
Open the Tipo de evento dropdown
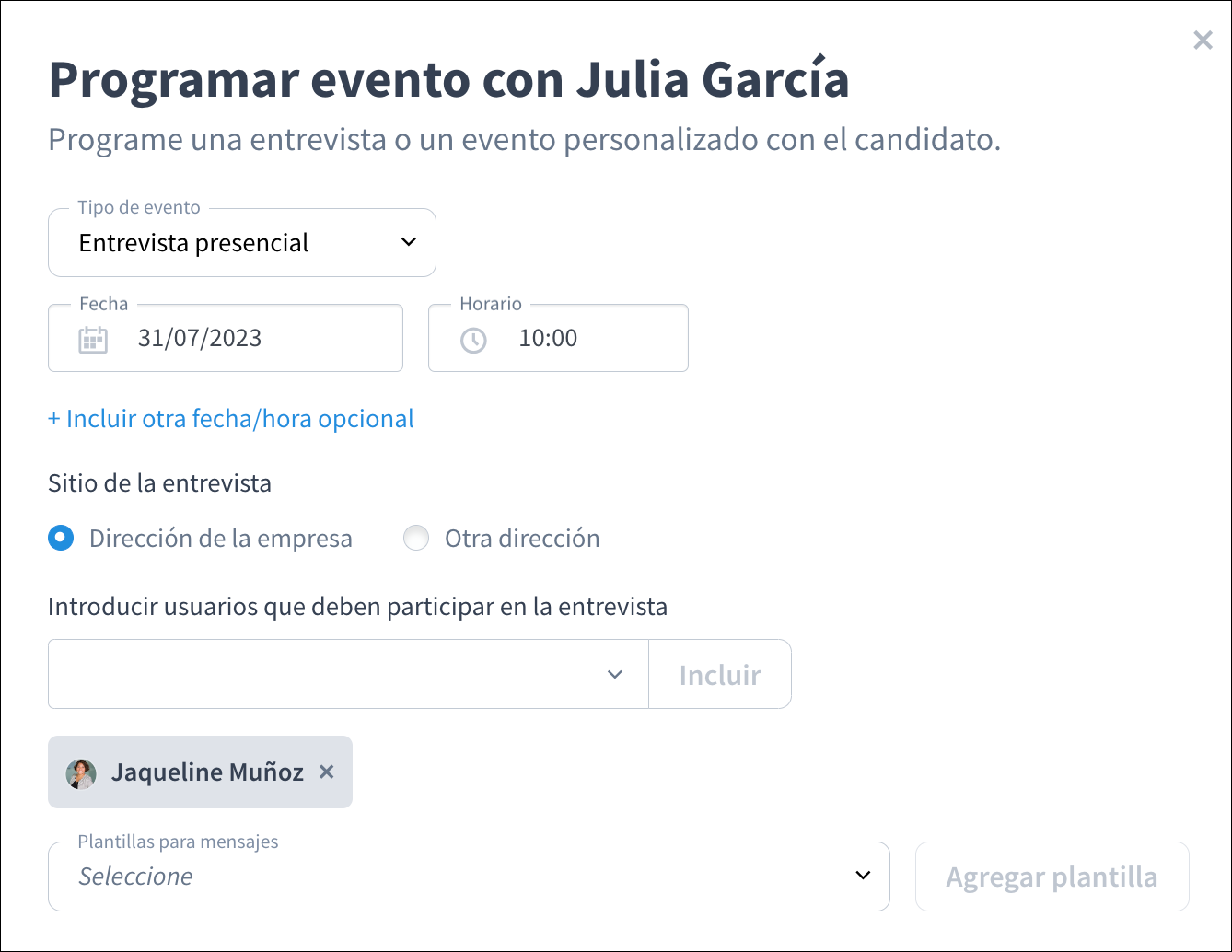[242, 242]
